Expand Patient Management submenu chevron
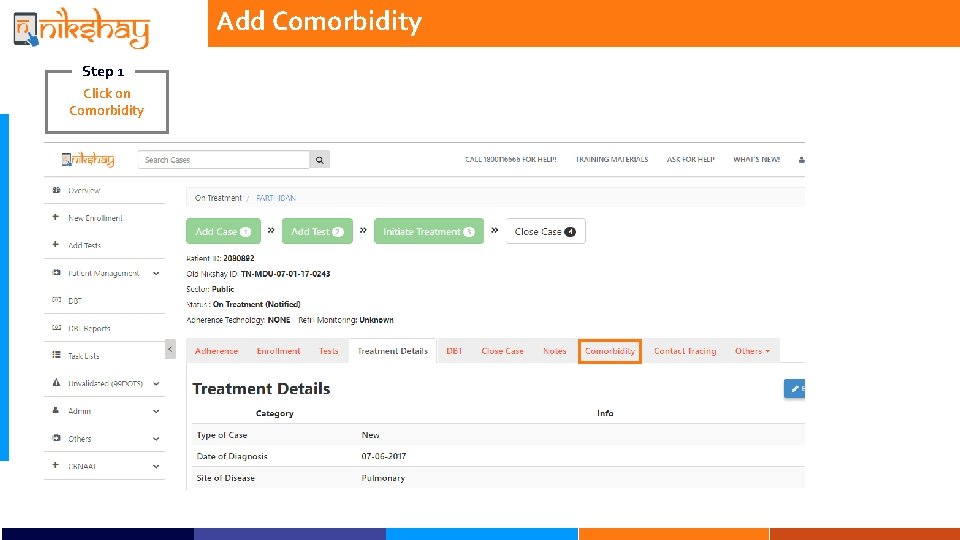This screenshot has width=960, height=540. tap(156, 274)
